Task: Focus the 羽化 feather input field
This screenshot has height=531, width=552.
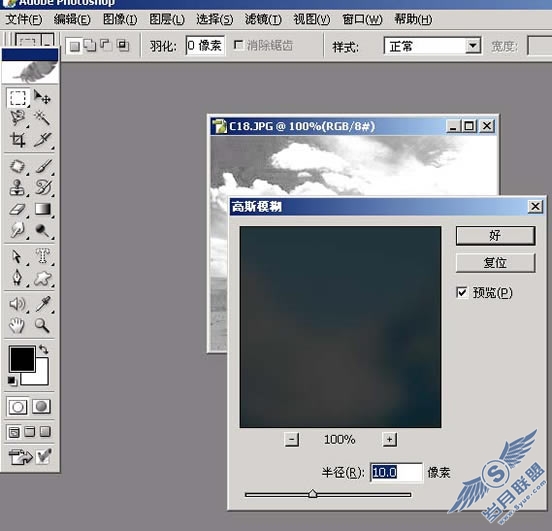Action: [205, 45]
